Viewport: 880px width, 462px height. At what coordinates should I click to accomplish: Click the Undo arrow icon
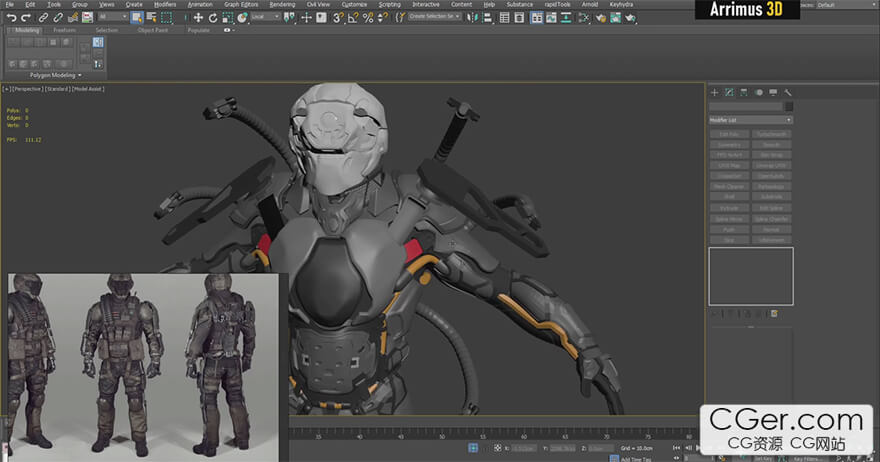pos(11,18)
